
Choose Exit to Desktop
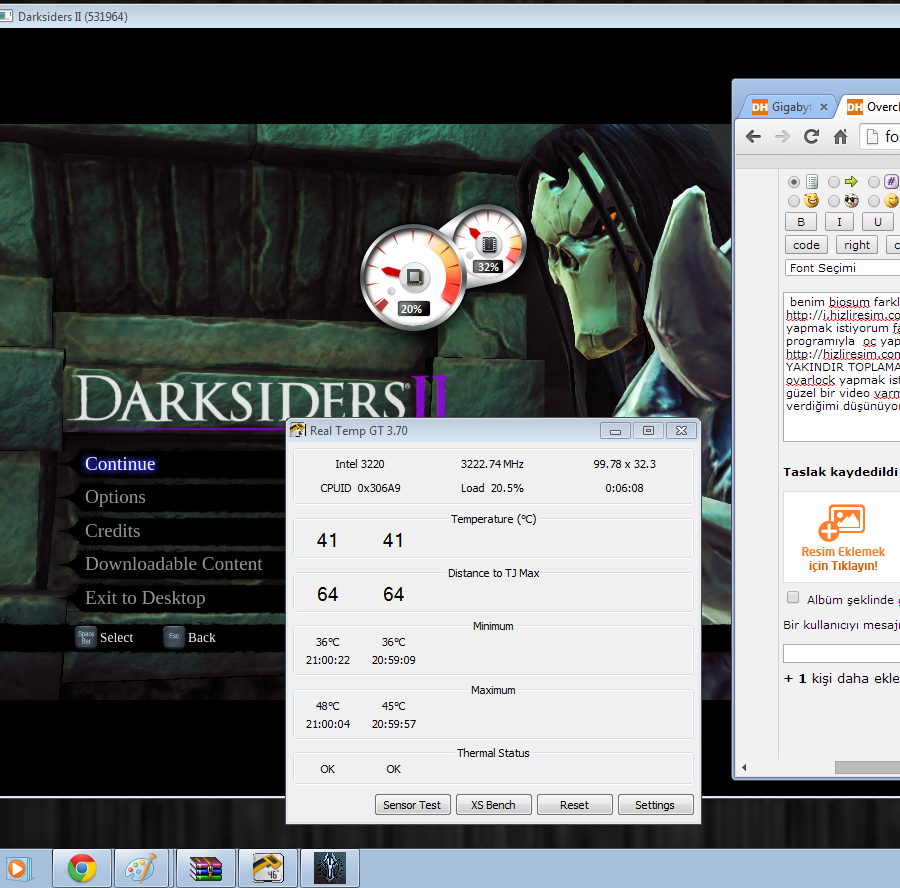click(145, 598)
